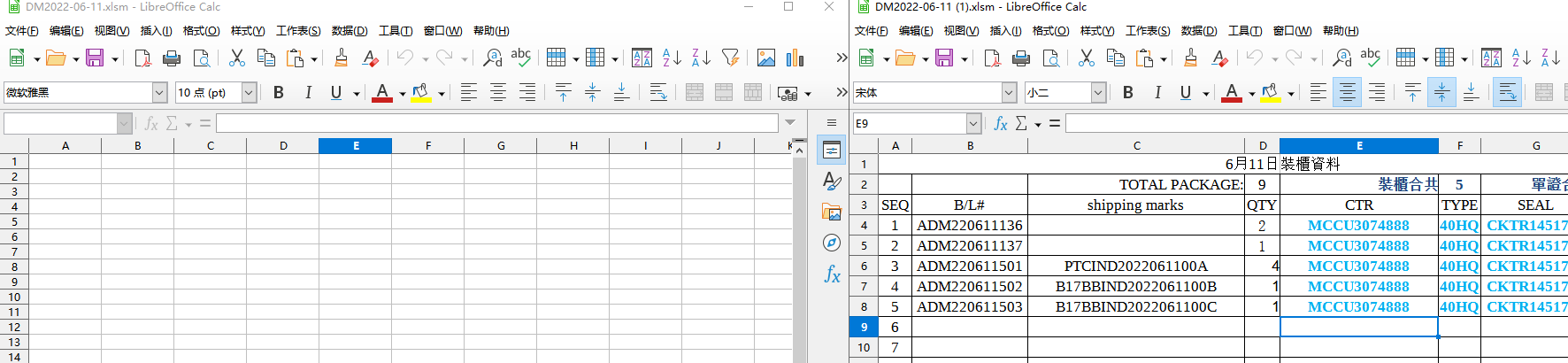Toggle Italic in the left window
Screen dimensions: 1568x363
(x=307, y=92)
